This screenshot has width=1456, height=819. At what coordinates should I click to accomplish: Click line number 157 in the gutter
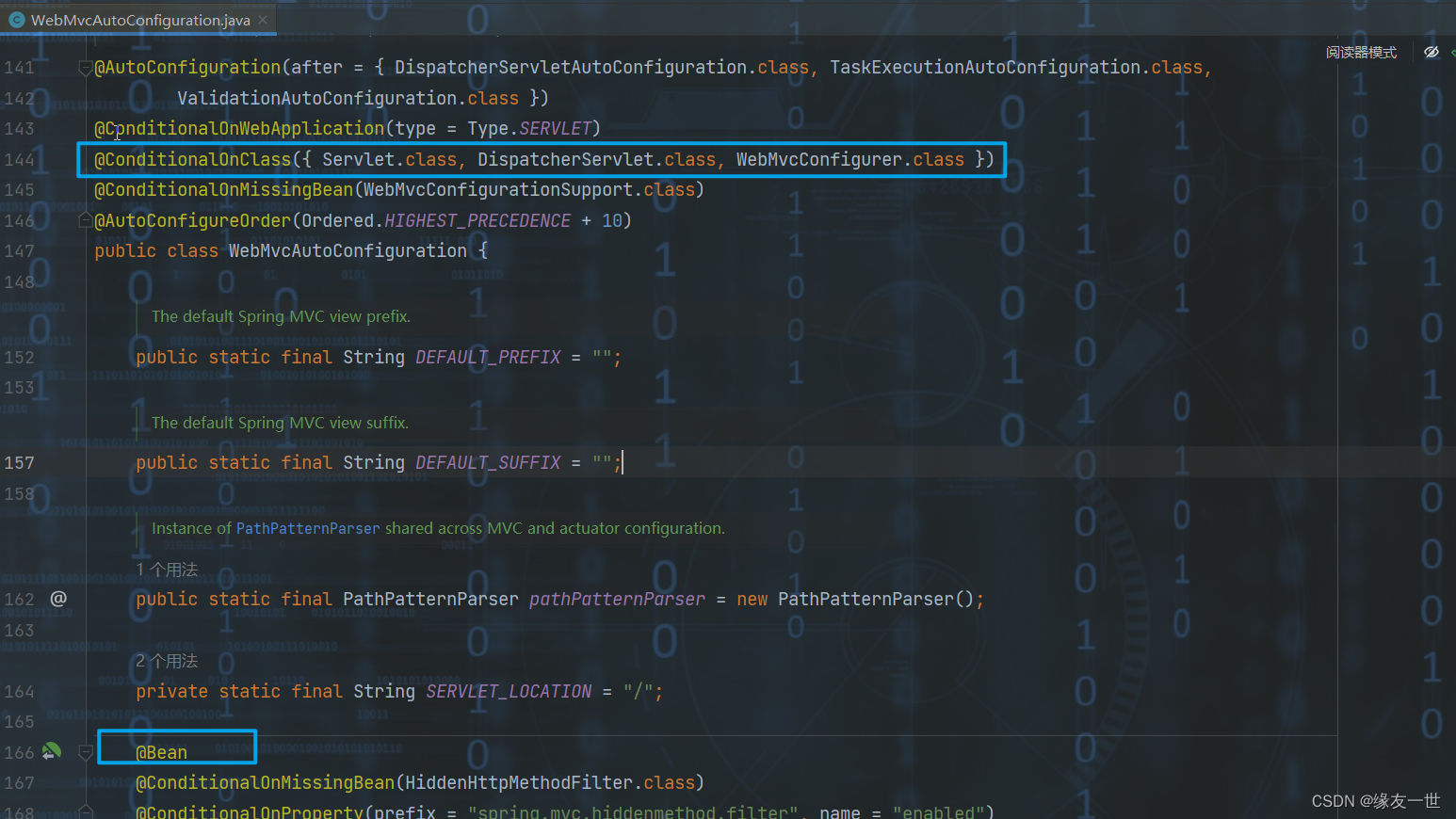point(19,463)
